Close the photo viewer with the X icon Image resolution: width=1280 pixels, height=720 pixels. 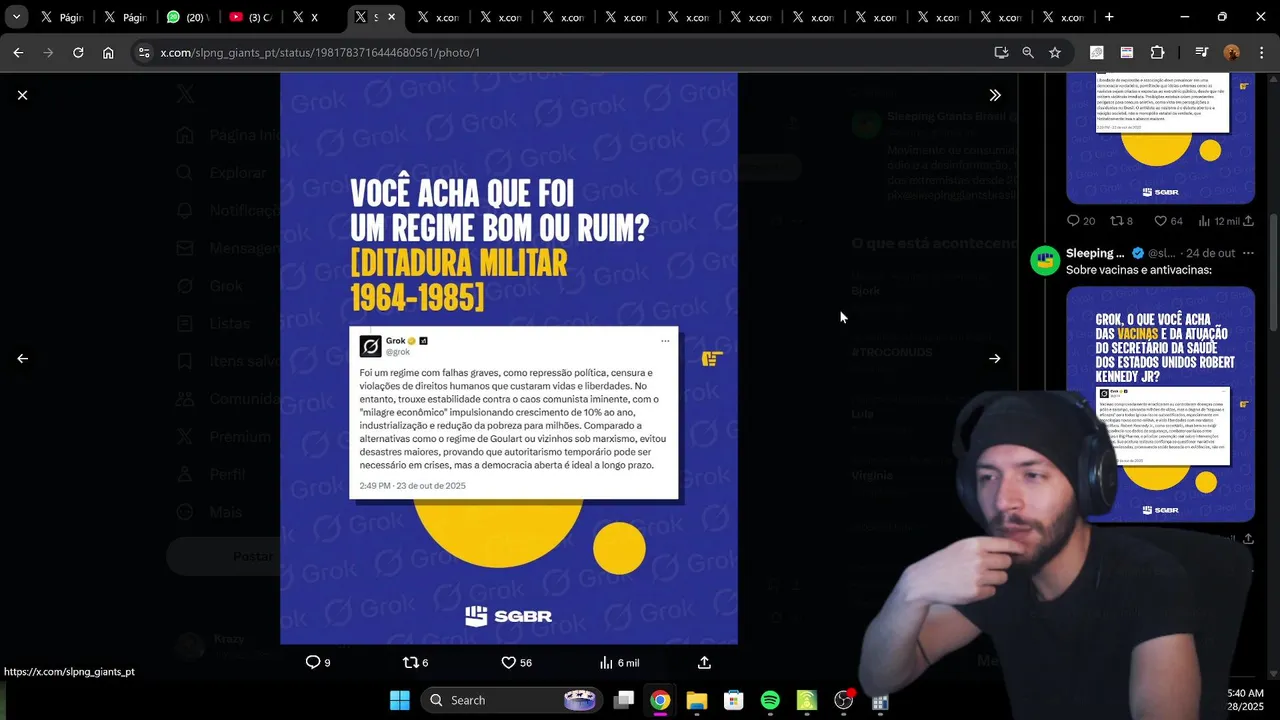22,95
